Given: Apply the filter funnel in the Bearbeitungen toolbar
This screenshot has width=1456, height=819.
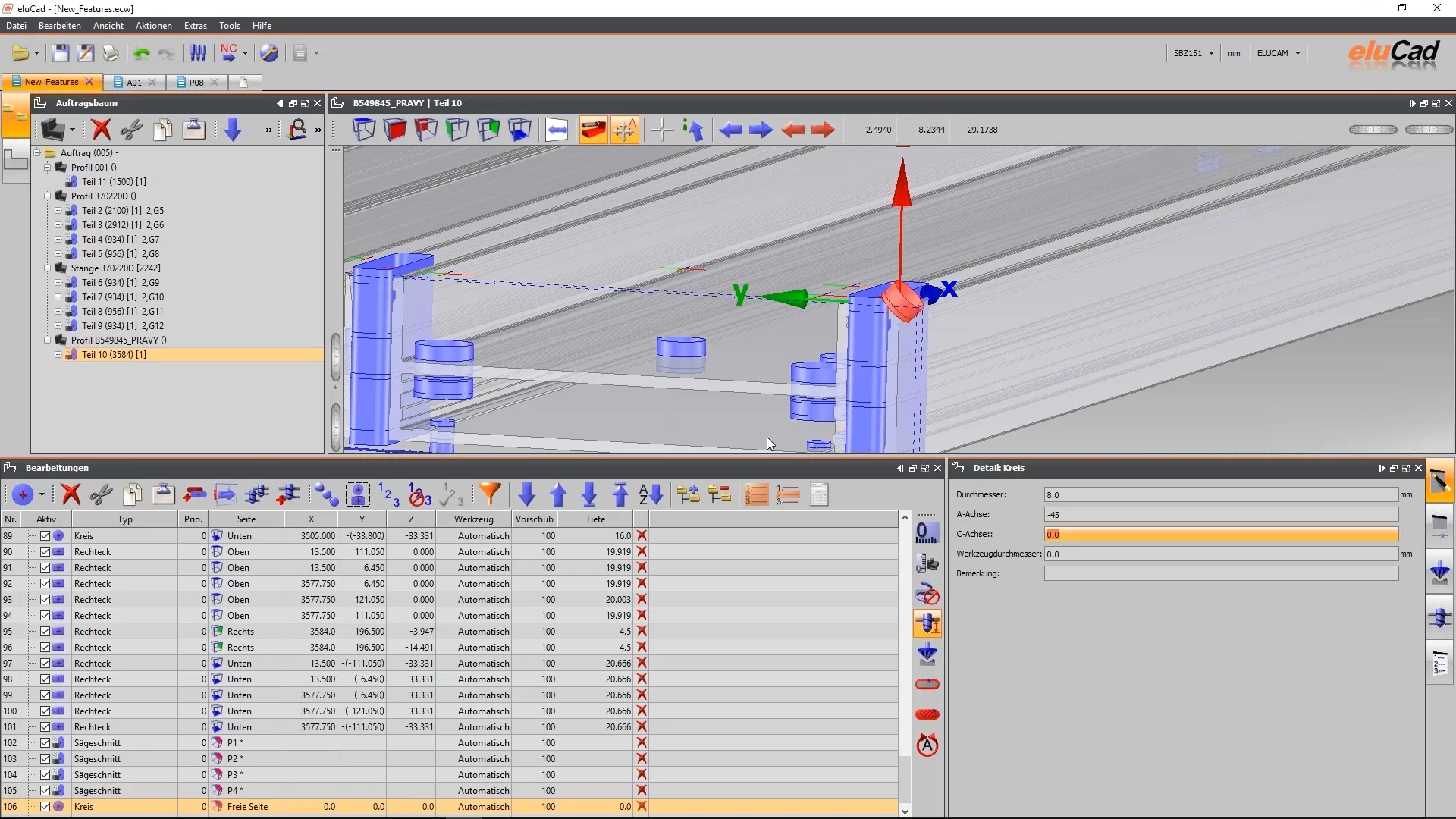Looking at the screenshot, I should tap(489, 494).
